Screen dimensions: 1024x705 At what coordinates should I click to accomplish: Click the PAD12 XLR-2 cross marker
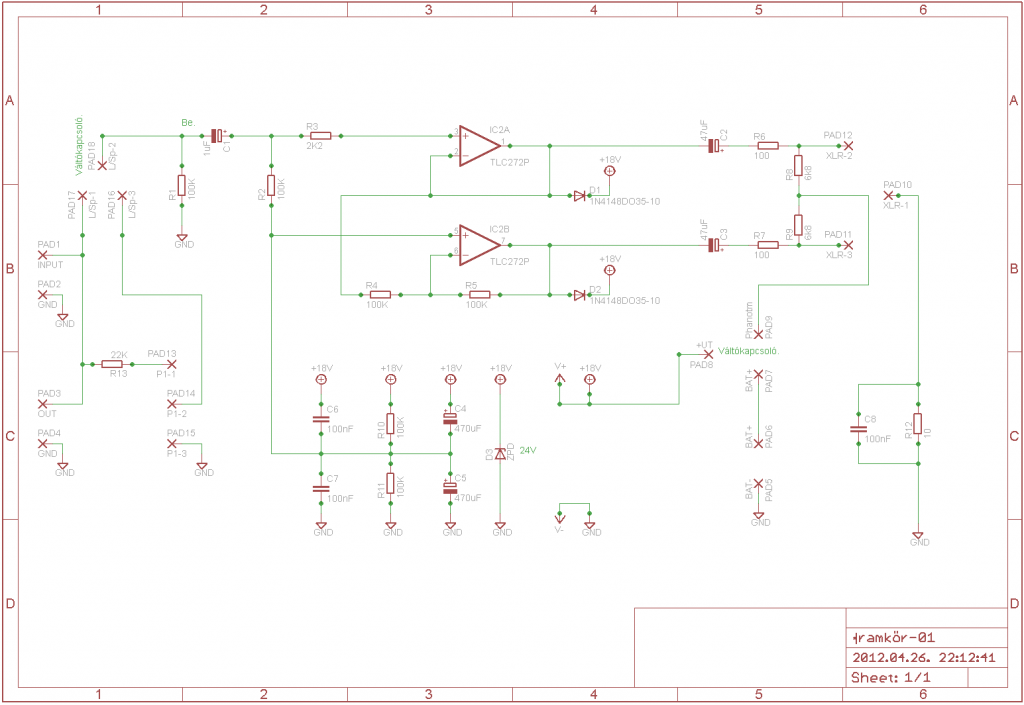[x=848, y=146]
